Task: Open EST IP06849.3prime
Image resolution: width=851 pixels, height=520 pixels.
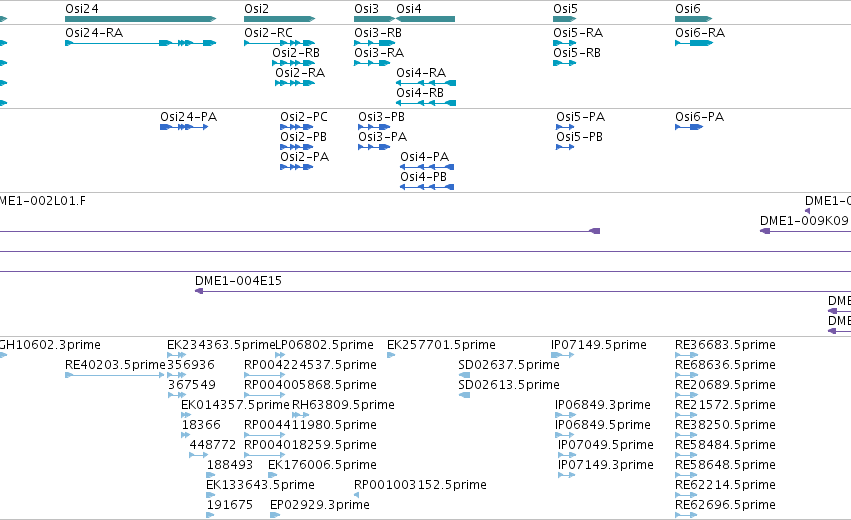Action: 602,405
